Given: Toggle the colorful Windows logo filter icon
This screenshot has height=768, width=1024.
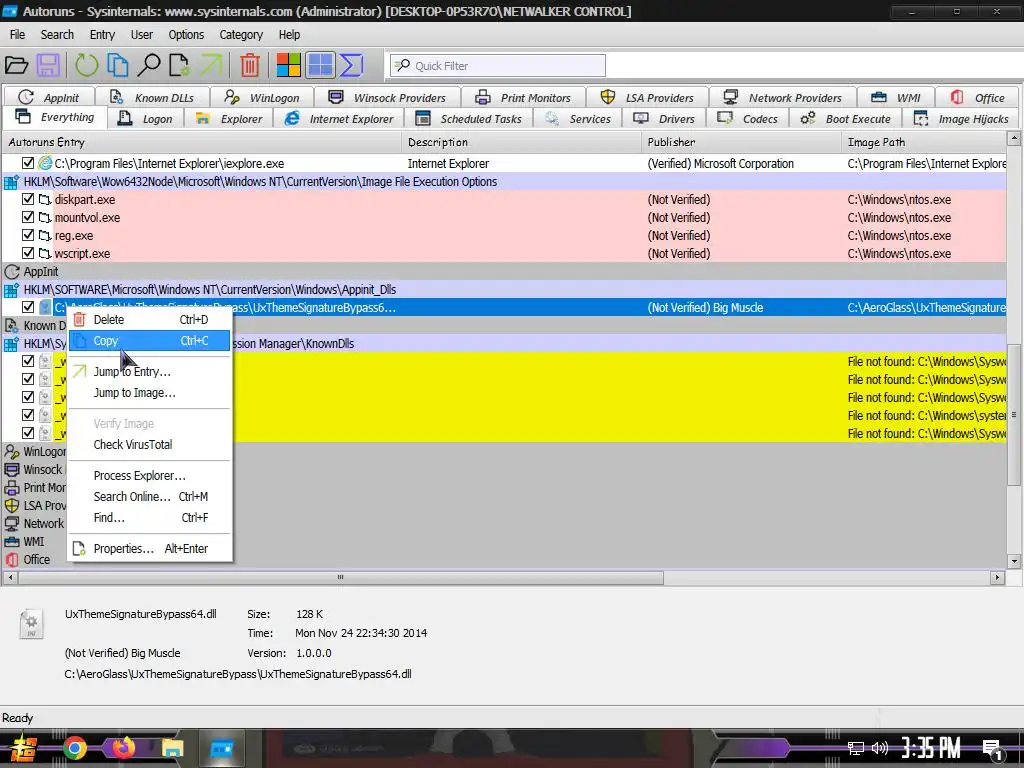Looking at the screenshot, I should (288, 65).
